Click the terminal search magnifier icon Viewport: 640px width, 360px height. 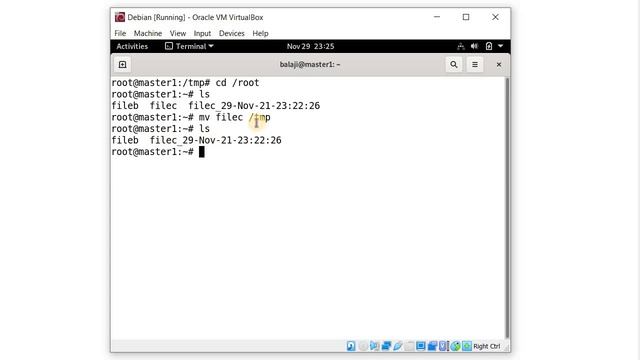(453, 64)
